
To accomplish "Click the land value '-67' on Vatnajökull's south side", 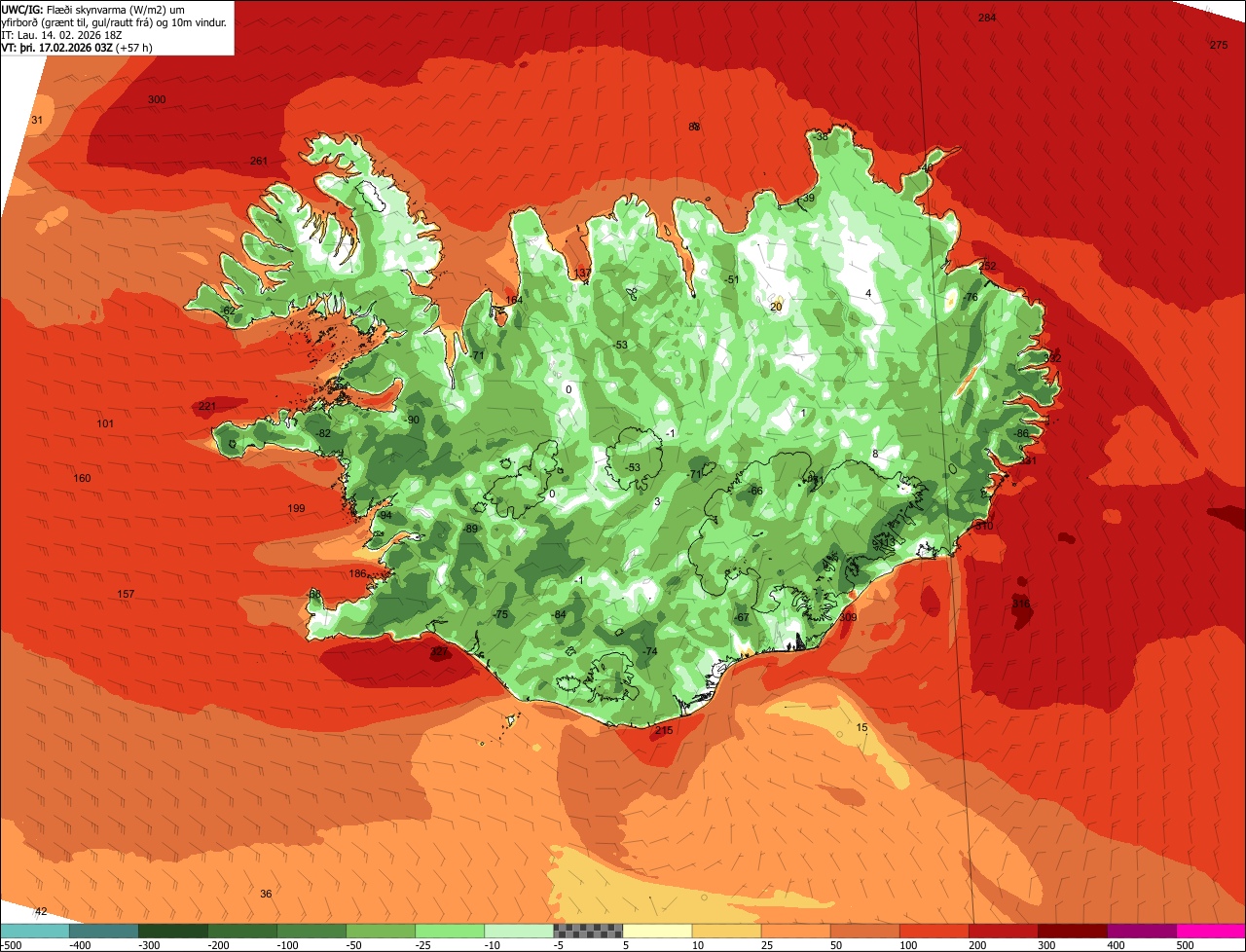I will (741, 617).
